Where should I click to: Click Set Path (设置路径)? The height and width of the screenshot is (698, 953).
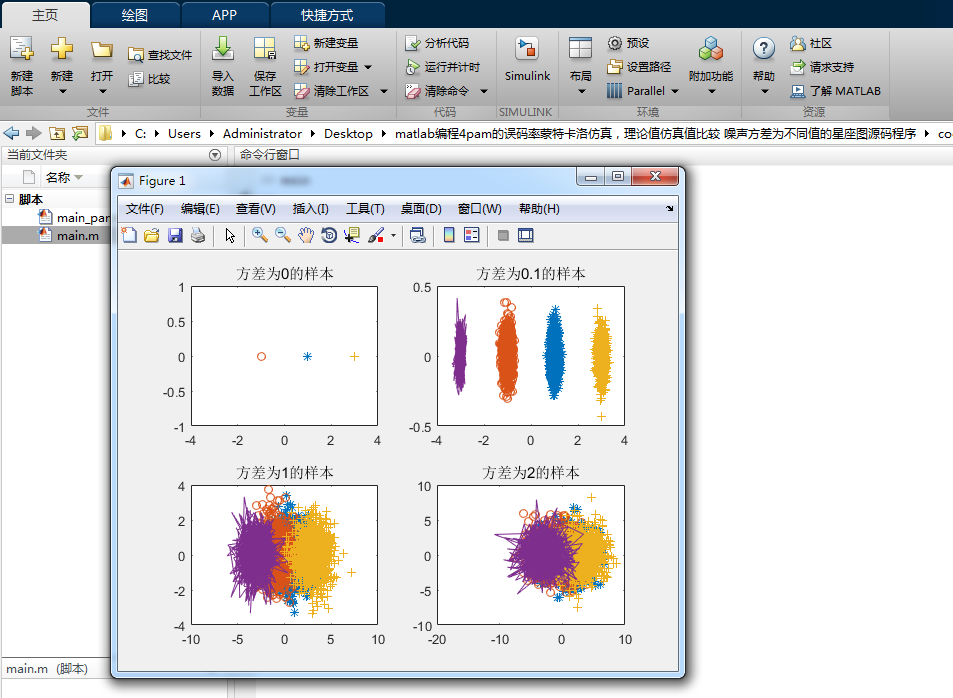click(x=639, y=67)
